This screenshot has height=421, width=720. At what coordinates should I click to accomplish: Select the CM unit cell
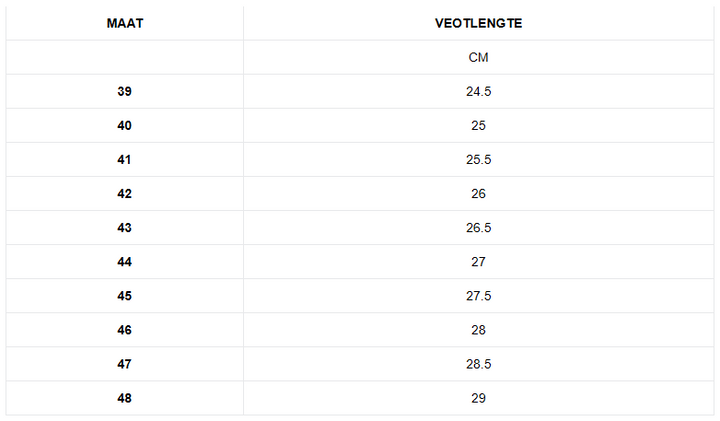click(478, 57)
